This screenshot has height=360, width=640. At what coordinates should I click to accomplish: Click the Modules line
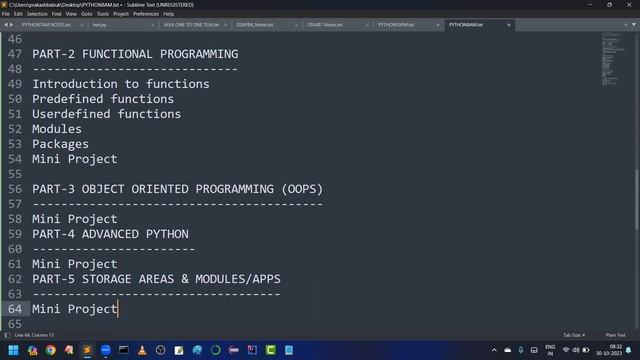tap(57, 129)
